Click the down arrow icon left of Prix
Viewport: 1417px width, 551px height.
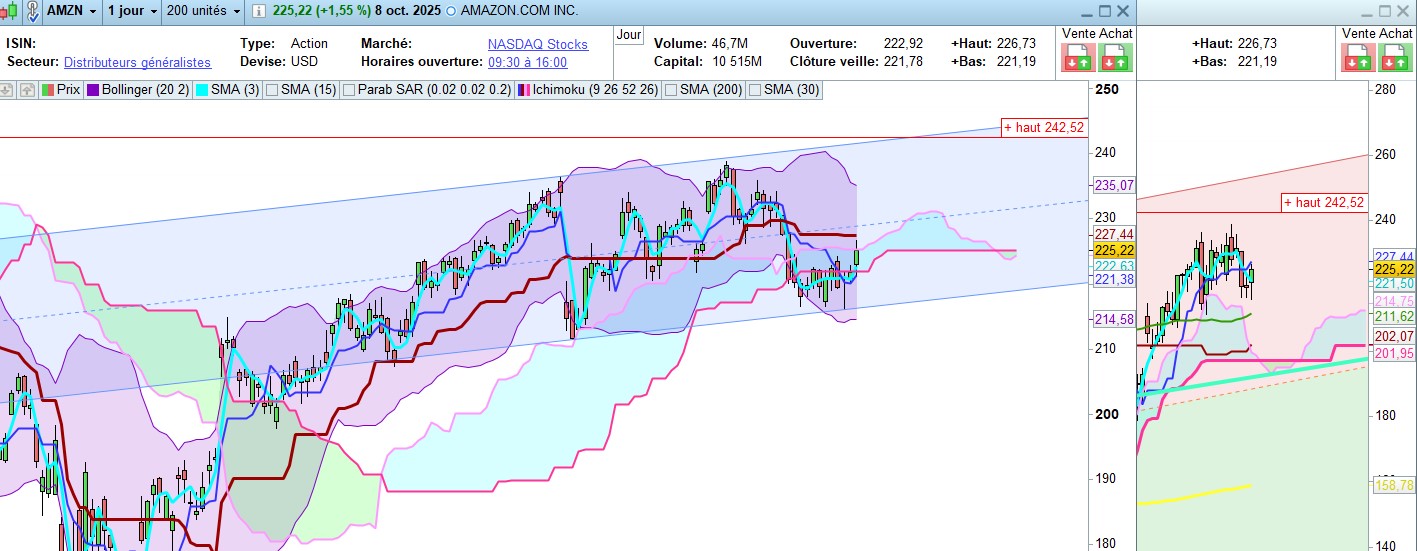pyautogui.click(x=7, y=89)
